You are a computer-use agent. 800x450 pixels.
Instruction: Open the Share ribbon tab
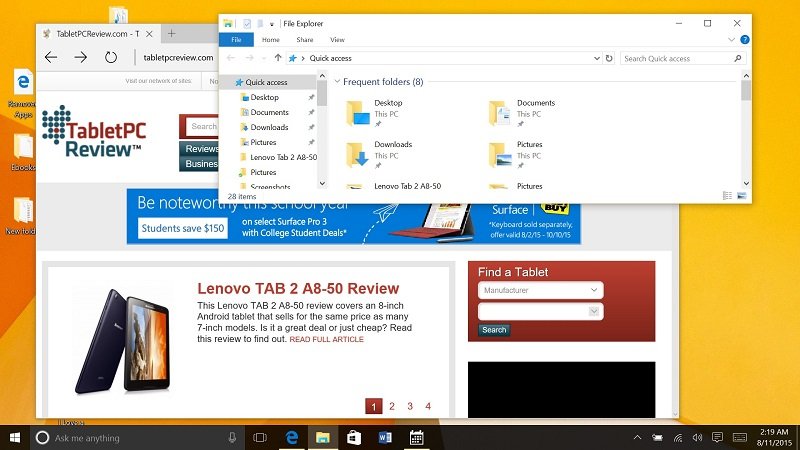pyautogui.click(x=305, y=40)
